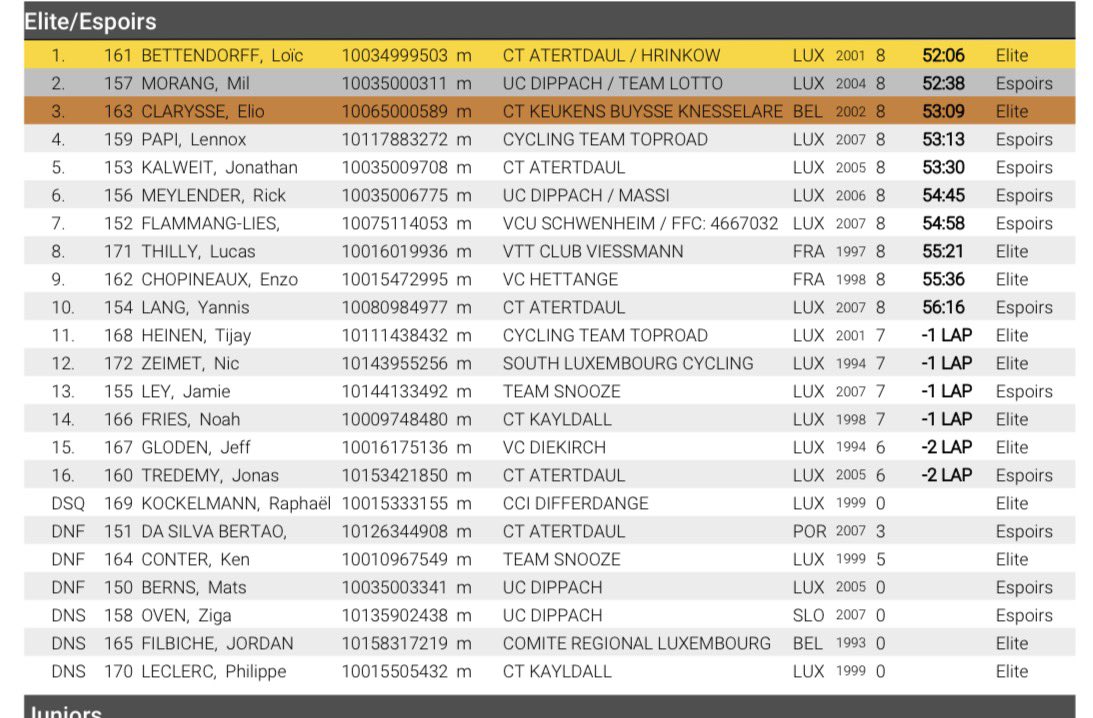
Task: Select rider HEINEN, Tijay
Action: (x=196, y=335)
